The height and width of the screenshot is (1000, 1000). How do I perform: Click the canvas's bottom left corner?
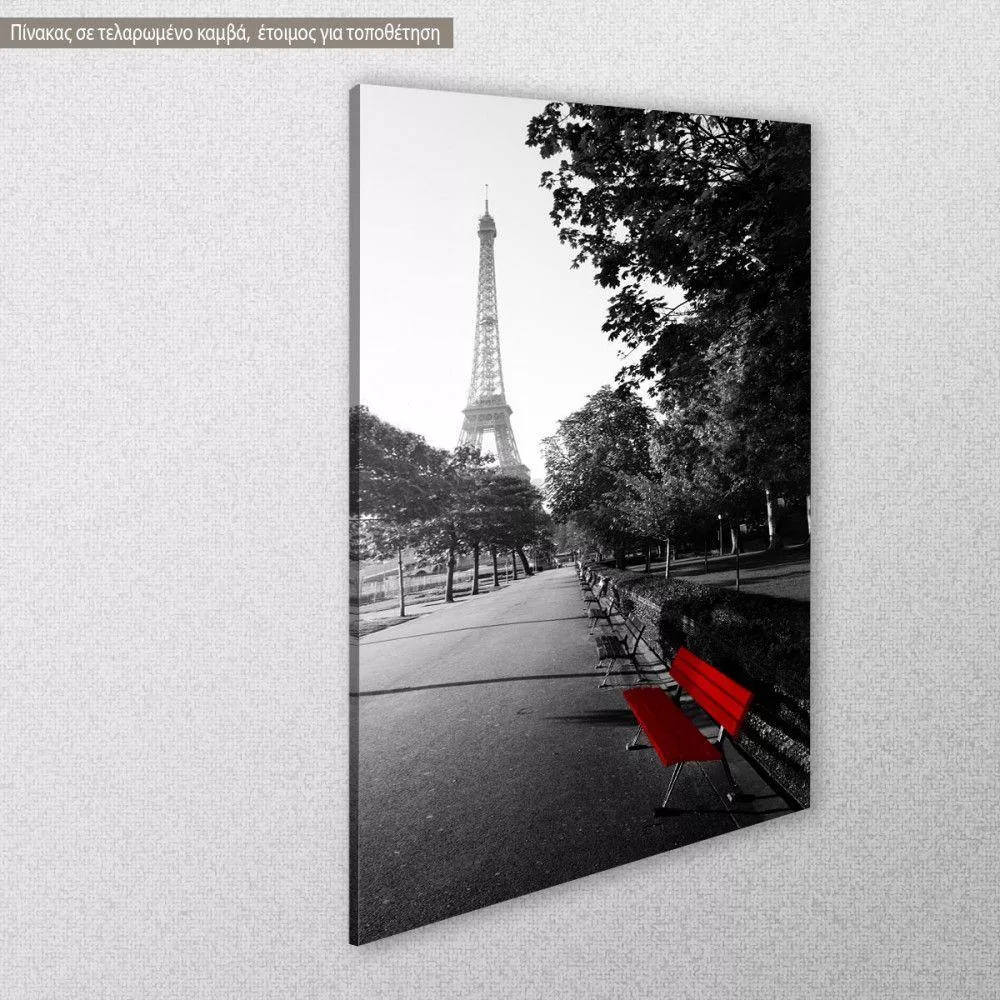[x=355, y=938]
